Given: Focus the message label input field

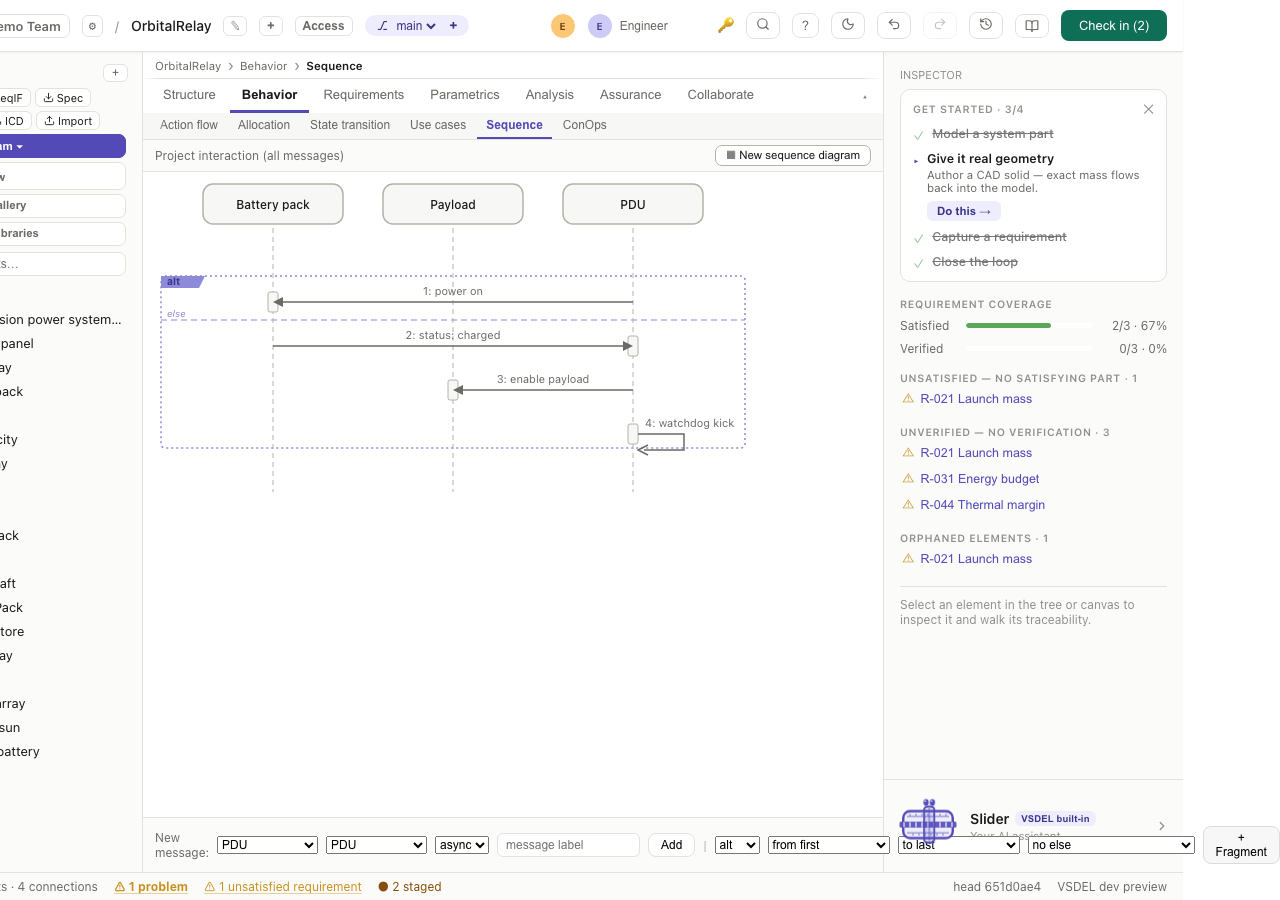Looking at the screenshot, I should (568, 845).
